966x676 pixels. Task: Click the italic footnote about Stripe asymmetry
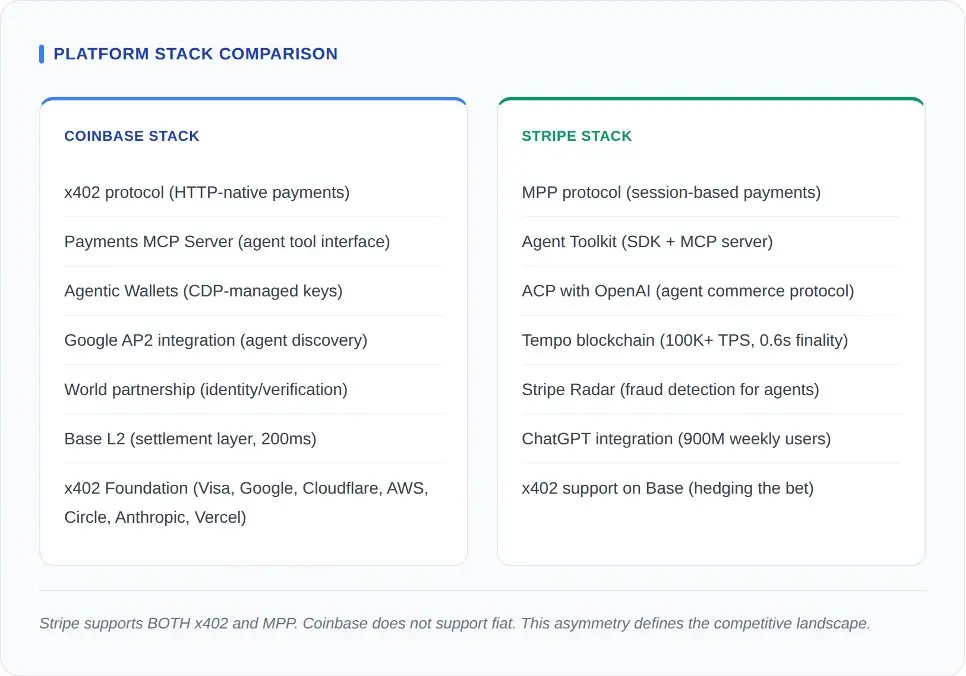455,623
